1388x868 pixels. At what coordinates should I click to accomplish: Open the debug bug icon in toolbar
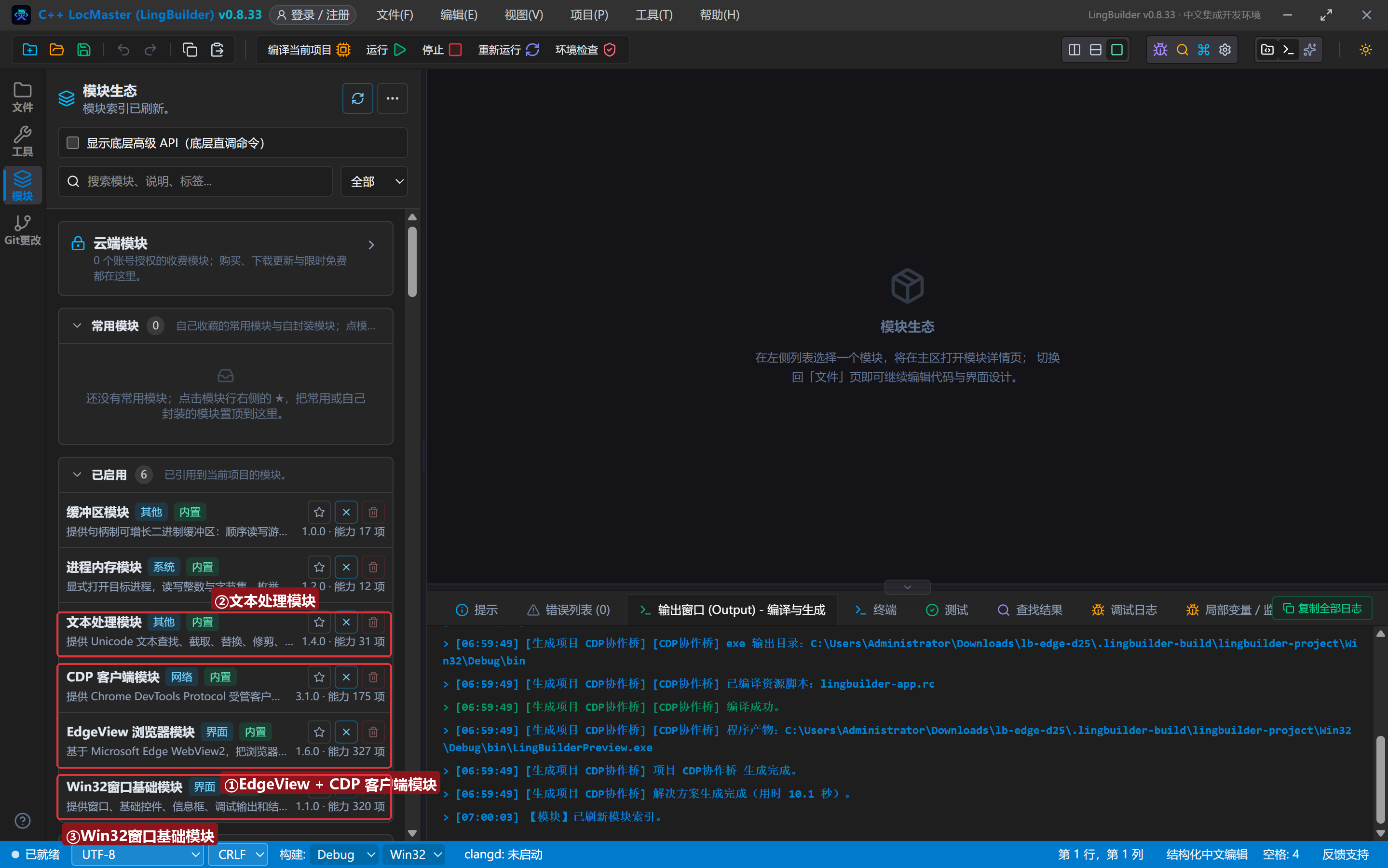(1160, 50)
